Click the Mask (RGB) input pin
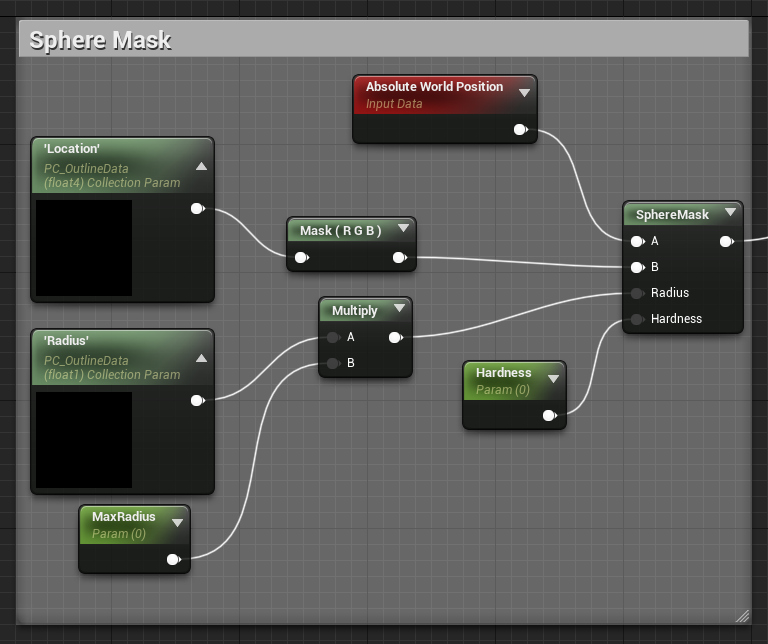Viewport: 768px width, 644px height. [302, 258]
